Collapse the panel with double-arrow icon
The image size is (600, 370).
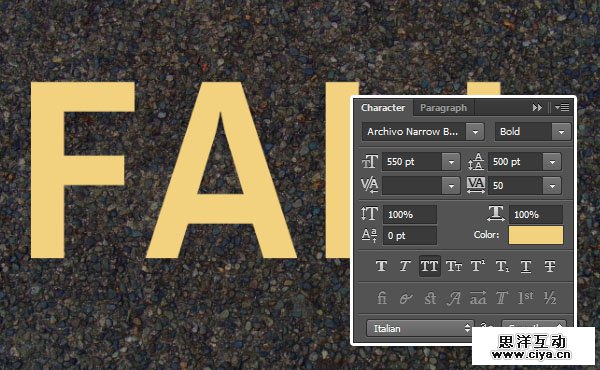click(537, 108)
